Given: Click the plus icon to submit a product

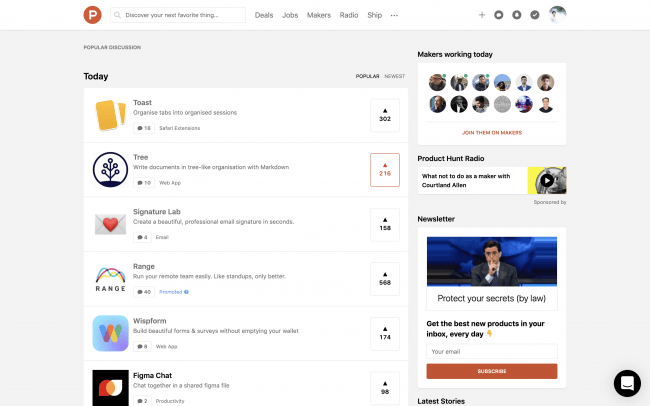Looking at the screenshot, I should [x=482, y=15].
